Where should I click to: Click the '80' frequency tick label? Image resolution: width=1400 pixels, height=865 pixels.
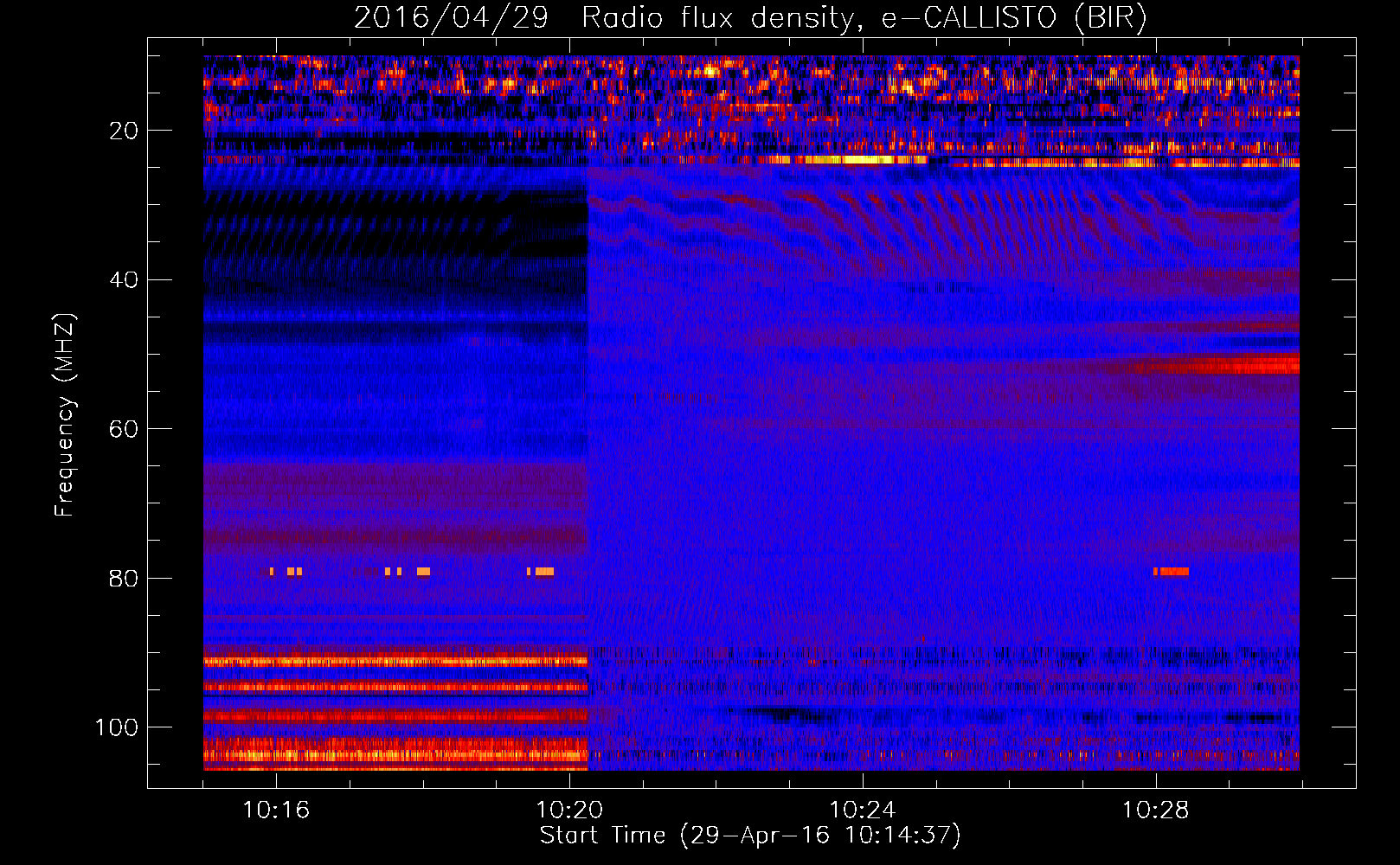(124, 579)
